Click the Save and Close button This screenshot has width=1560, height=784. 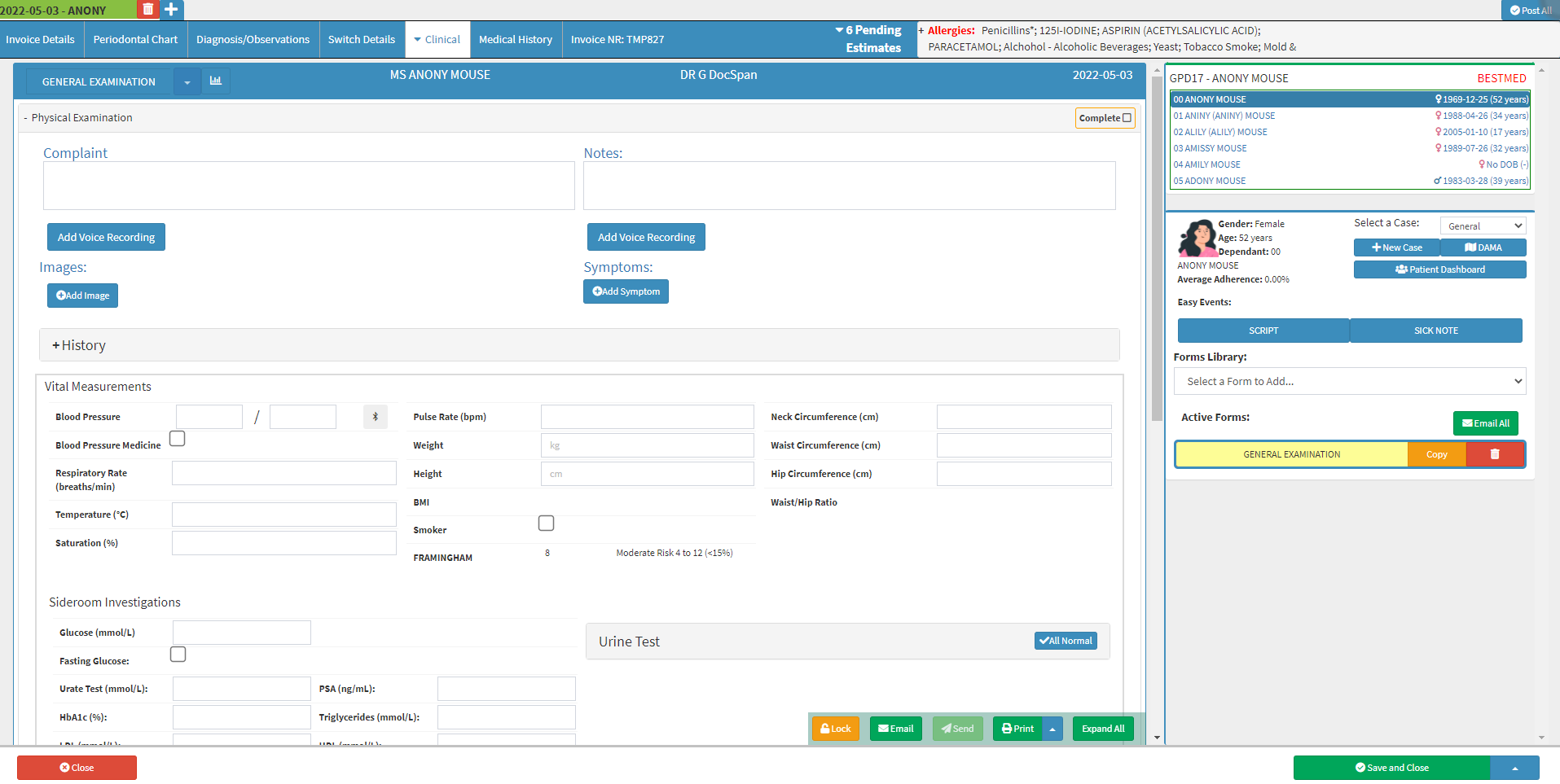pyautogui.click(x=1391, y=768)
